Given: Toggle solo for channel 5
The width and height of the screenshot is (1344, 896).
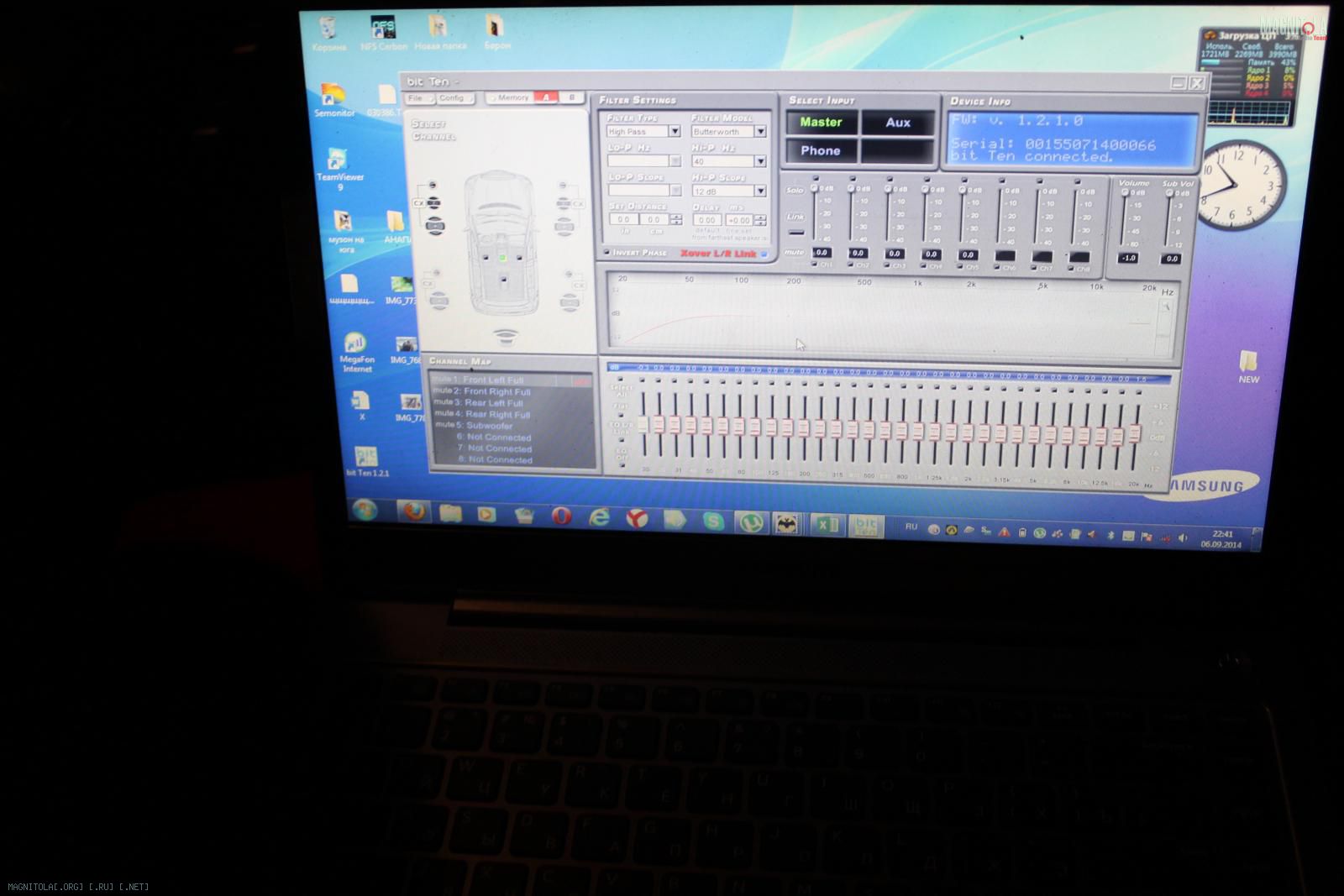Looking at the screenshot, I should (x=963, y=180).
